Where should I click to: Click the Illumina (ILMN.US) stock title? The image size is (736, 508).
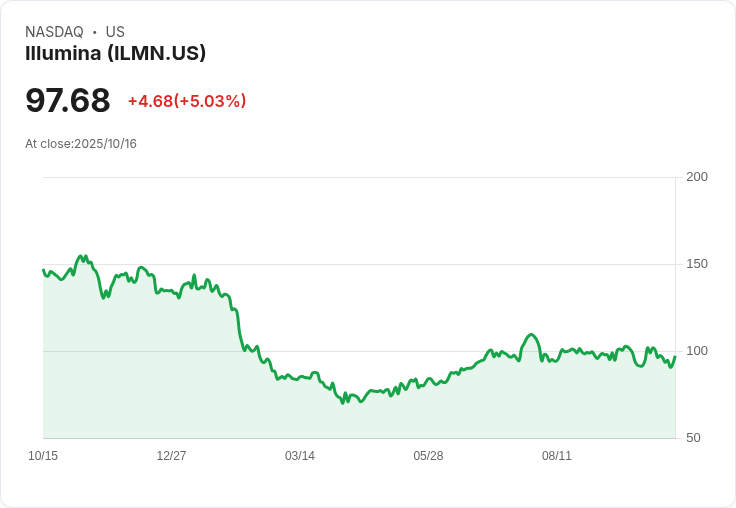115,53
